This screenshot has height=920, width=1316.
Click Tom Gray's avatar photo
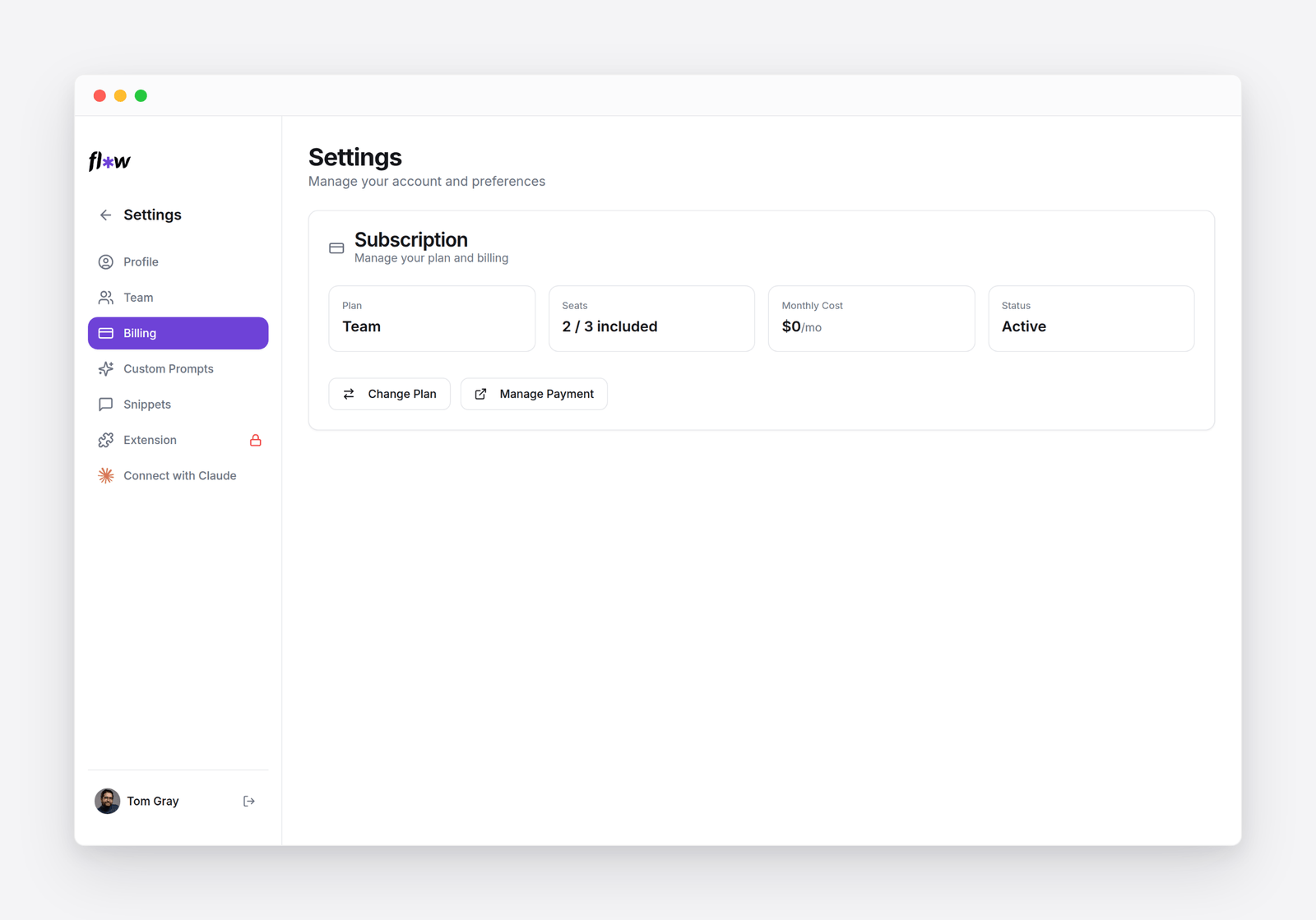point(108,801)
